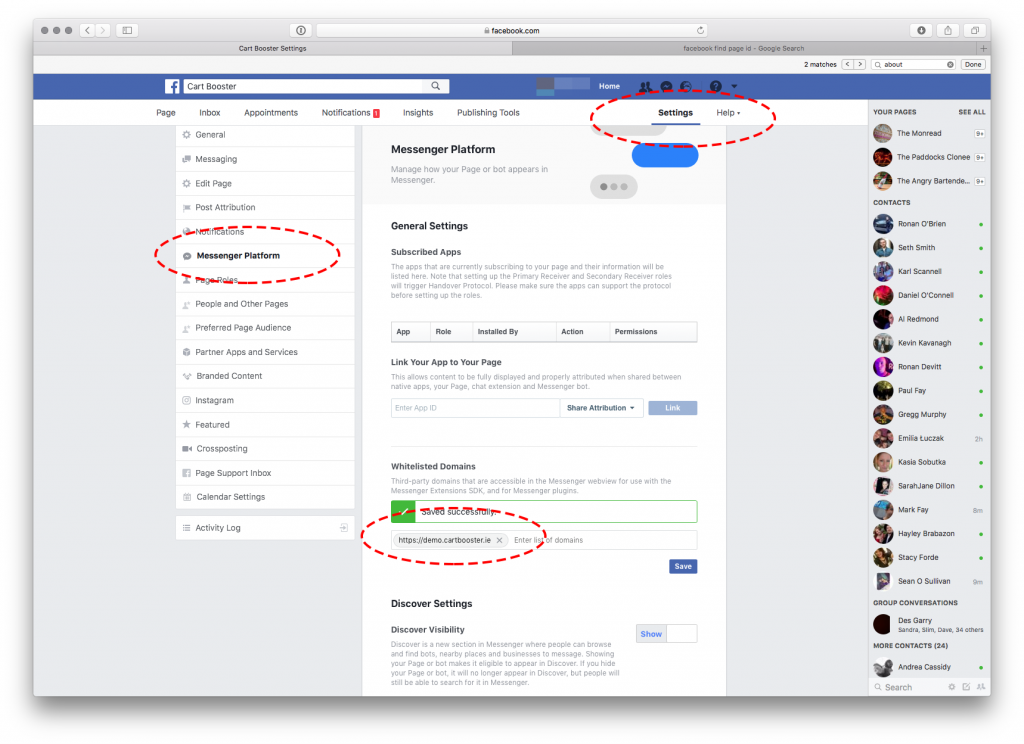Open the Activity Log link

(x=265, y=528)
